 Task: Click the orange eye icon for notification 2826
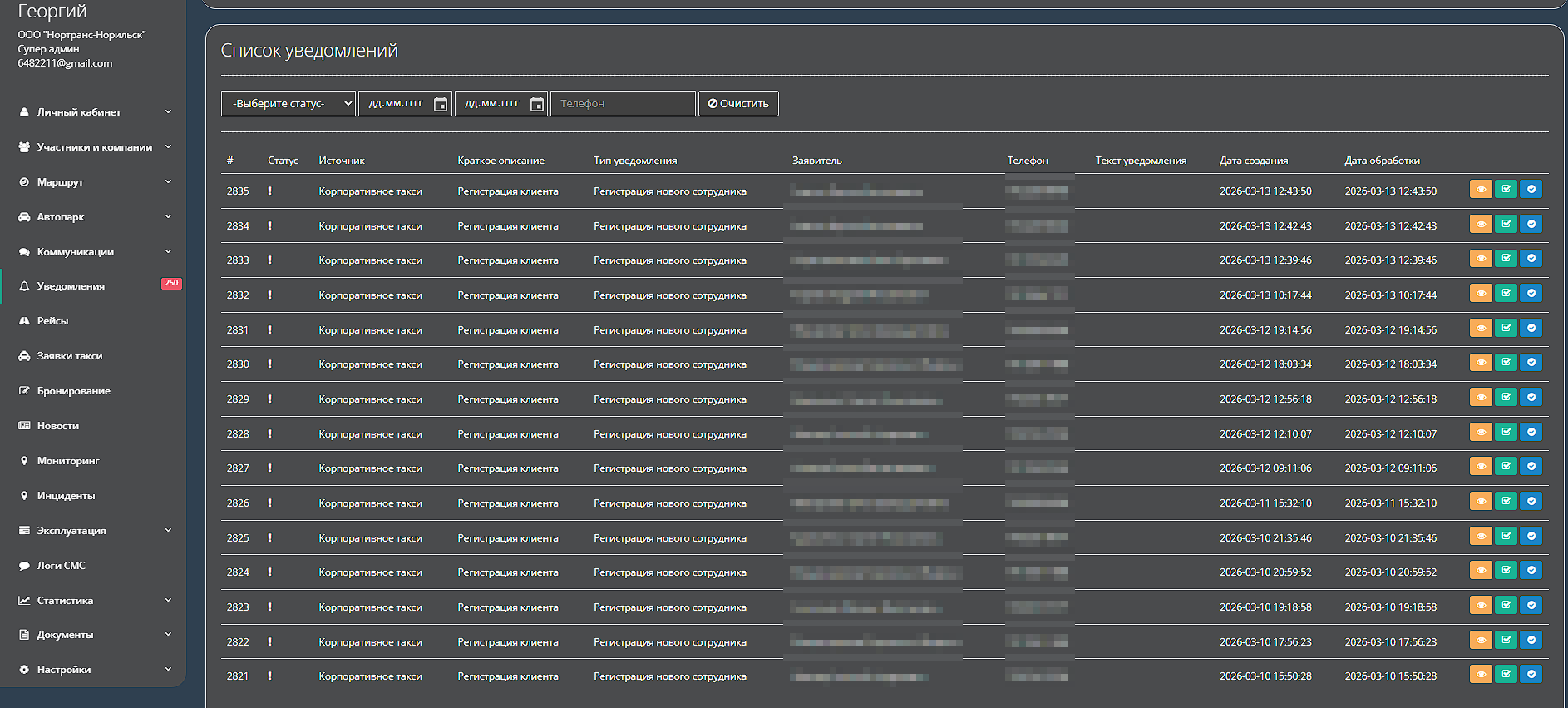1481,502
